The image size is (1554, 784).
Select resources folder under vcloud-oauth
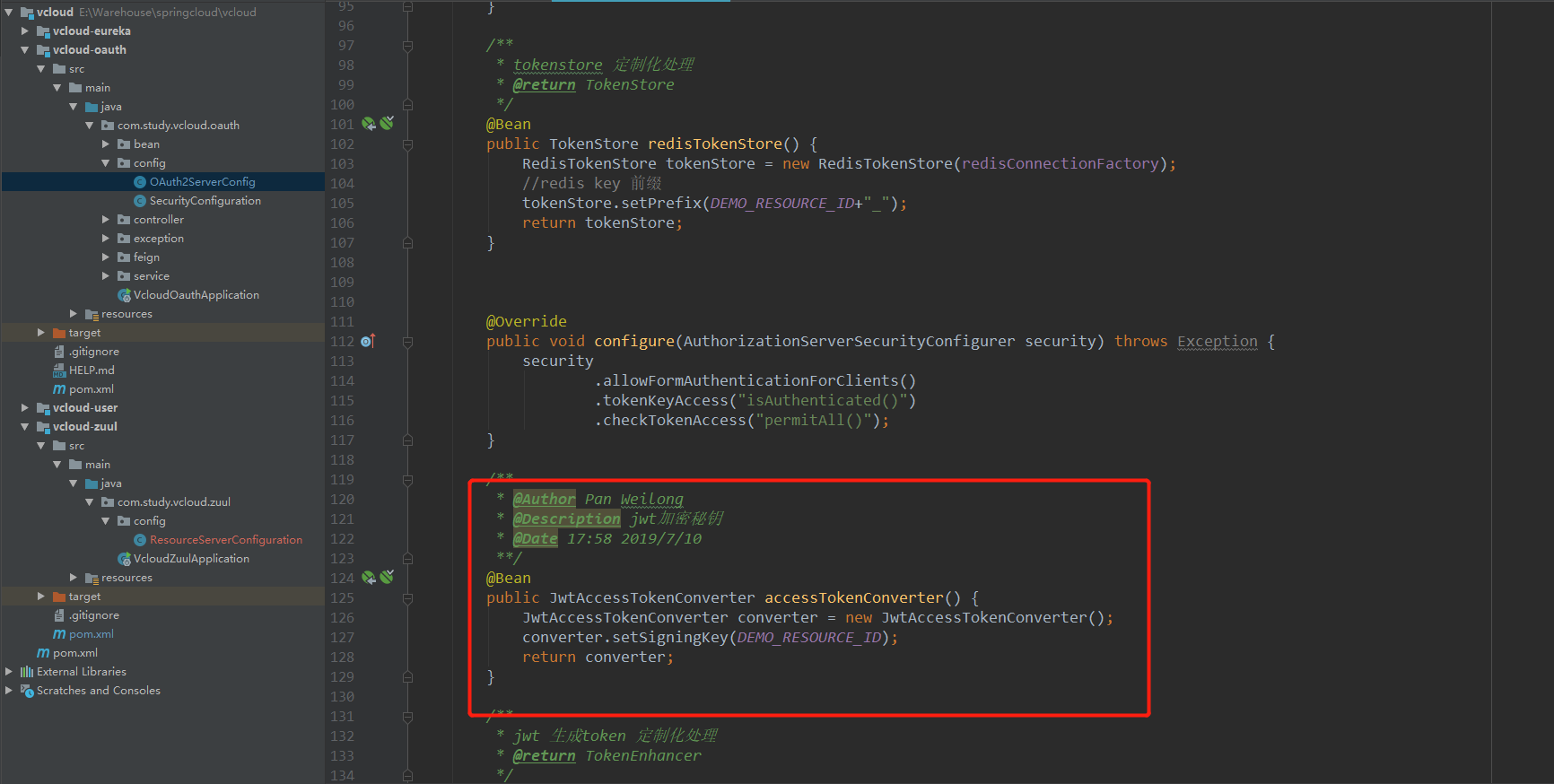(x=127, y=314)
